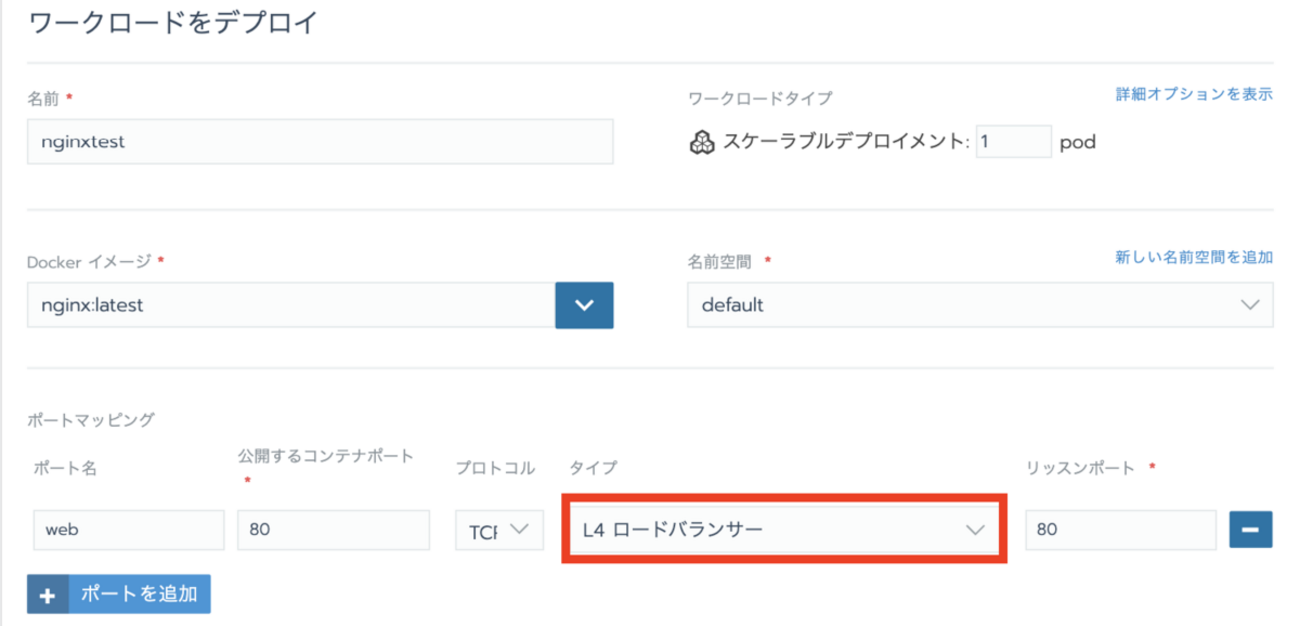Image resolution: width=1300 pixels, height=626 pixels.
Task: Click the plus icon on add-port button
Action: click(x=48, y=594)
